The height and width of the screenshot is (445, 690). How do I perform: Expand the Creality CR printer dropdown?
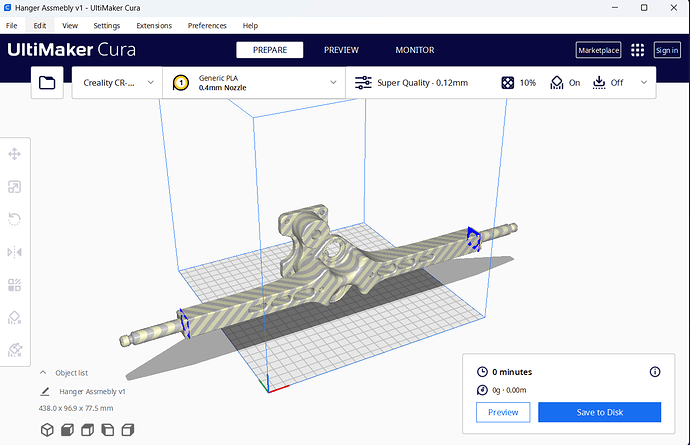click(117, 83)
